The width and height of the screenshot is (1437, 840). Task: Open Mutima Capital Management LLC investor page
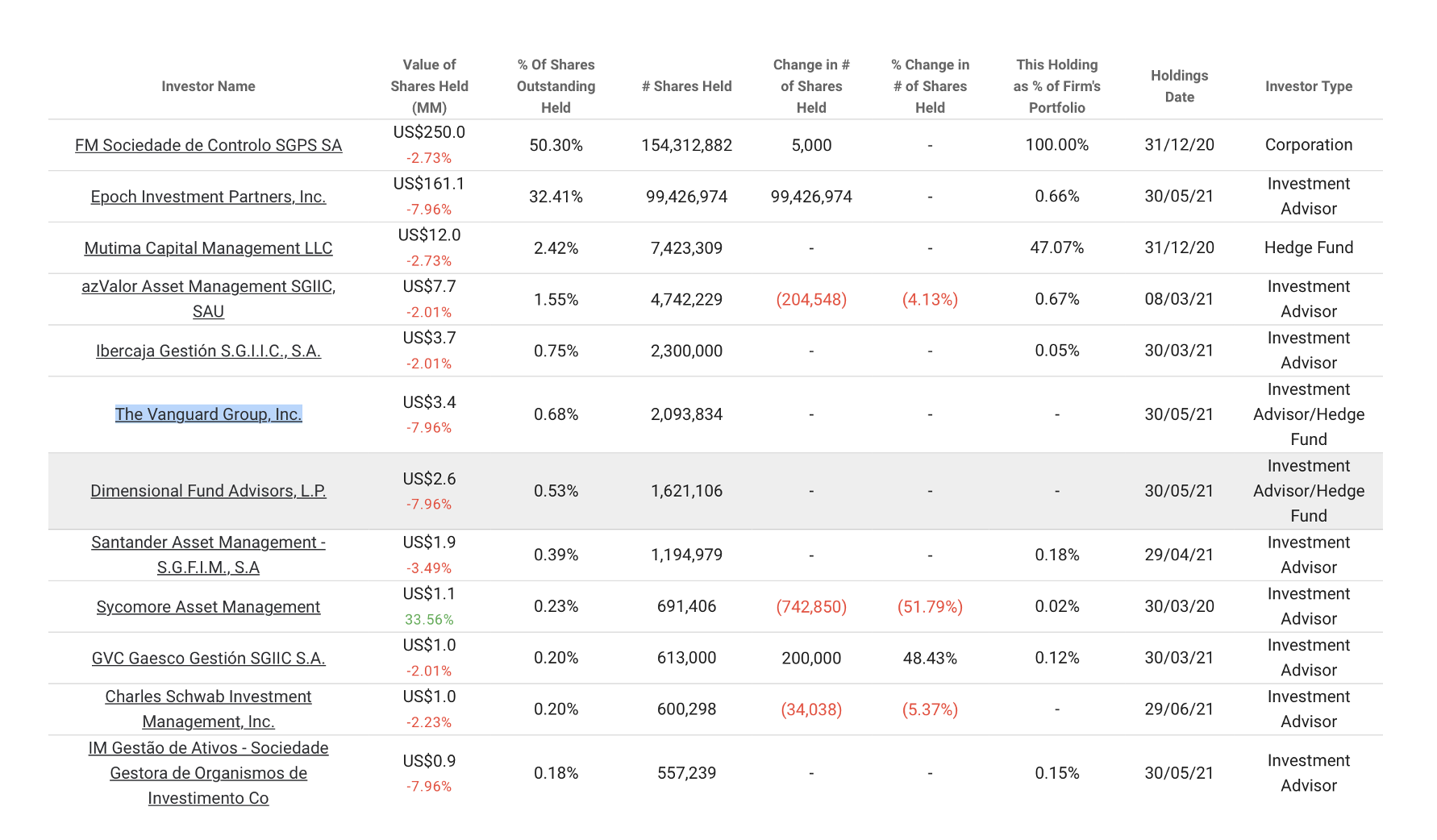208,248
